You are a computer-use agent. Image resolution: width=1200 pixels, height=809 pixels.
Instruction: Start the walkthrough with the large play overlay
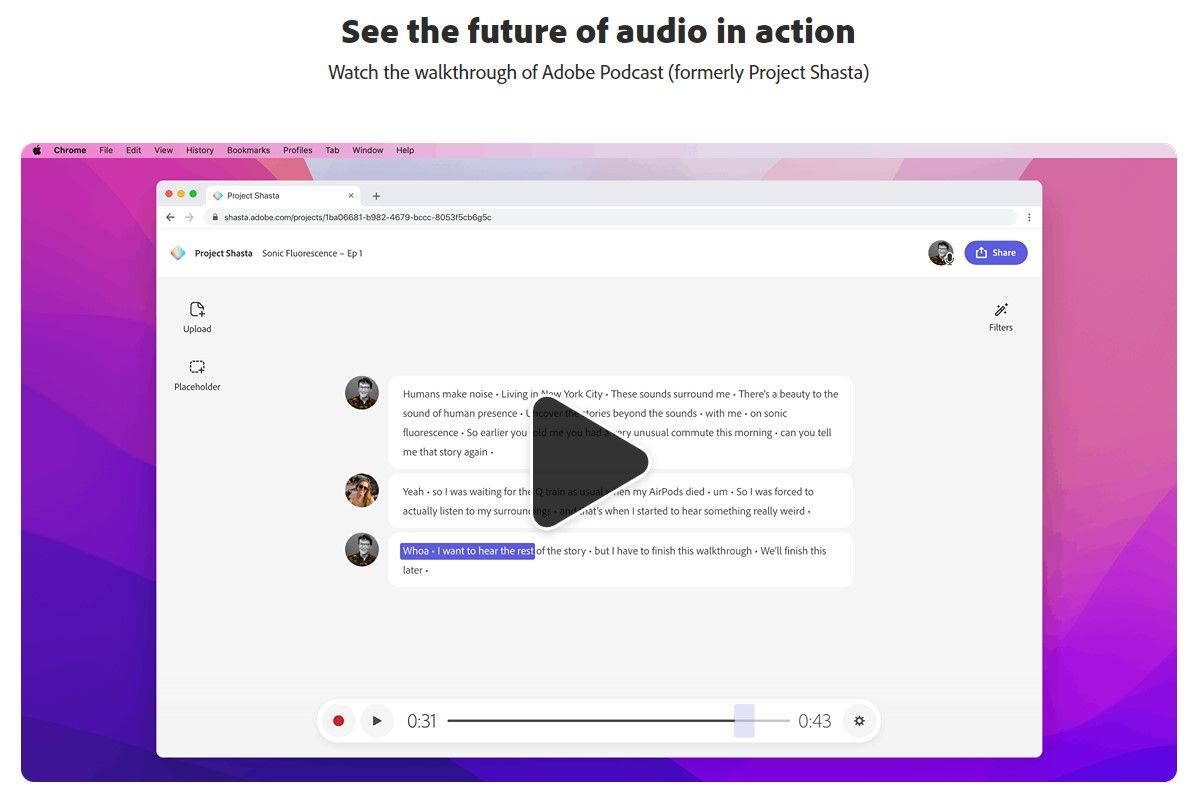pos(590,461)
